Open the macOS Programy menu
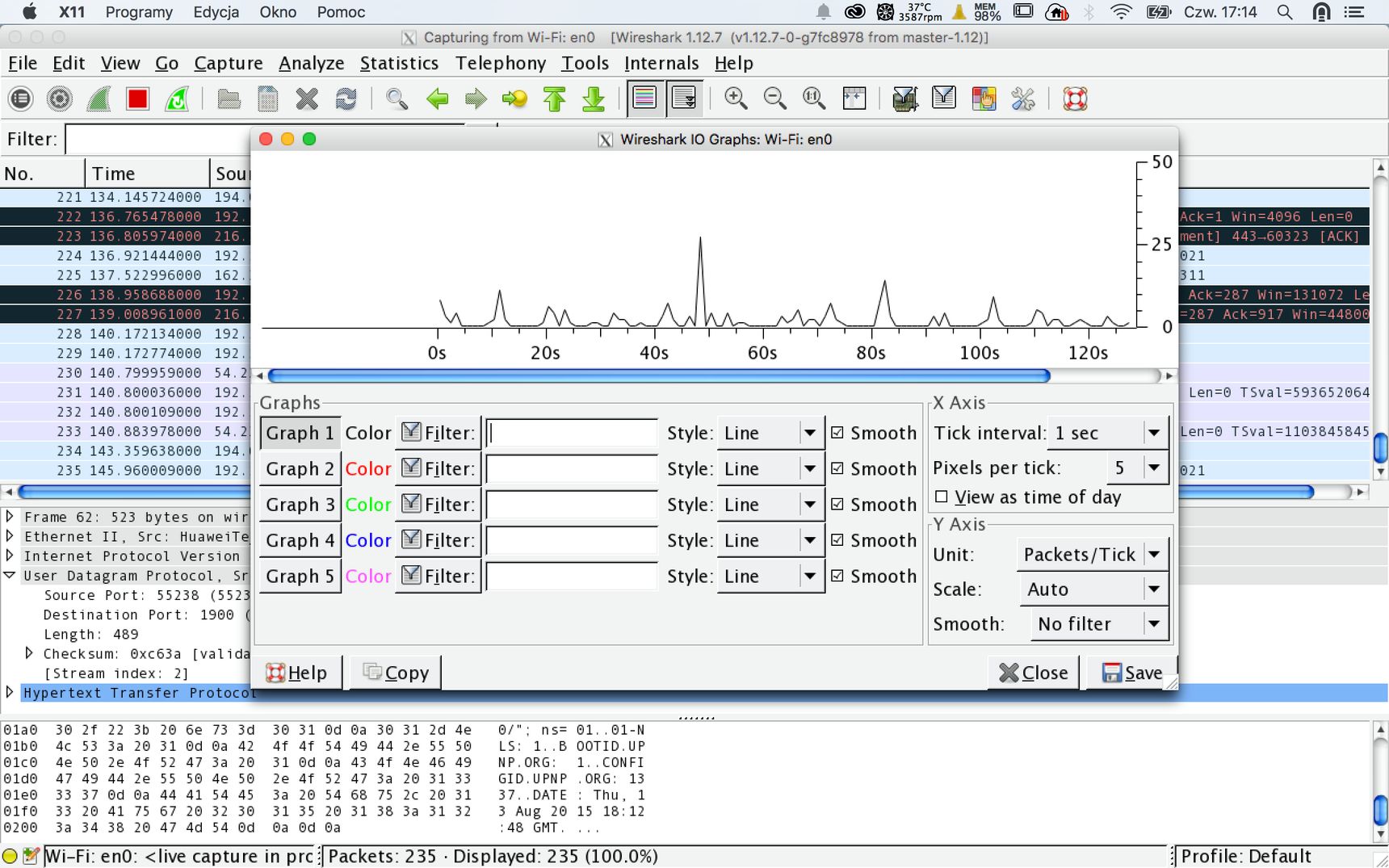 click(139, 12)
